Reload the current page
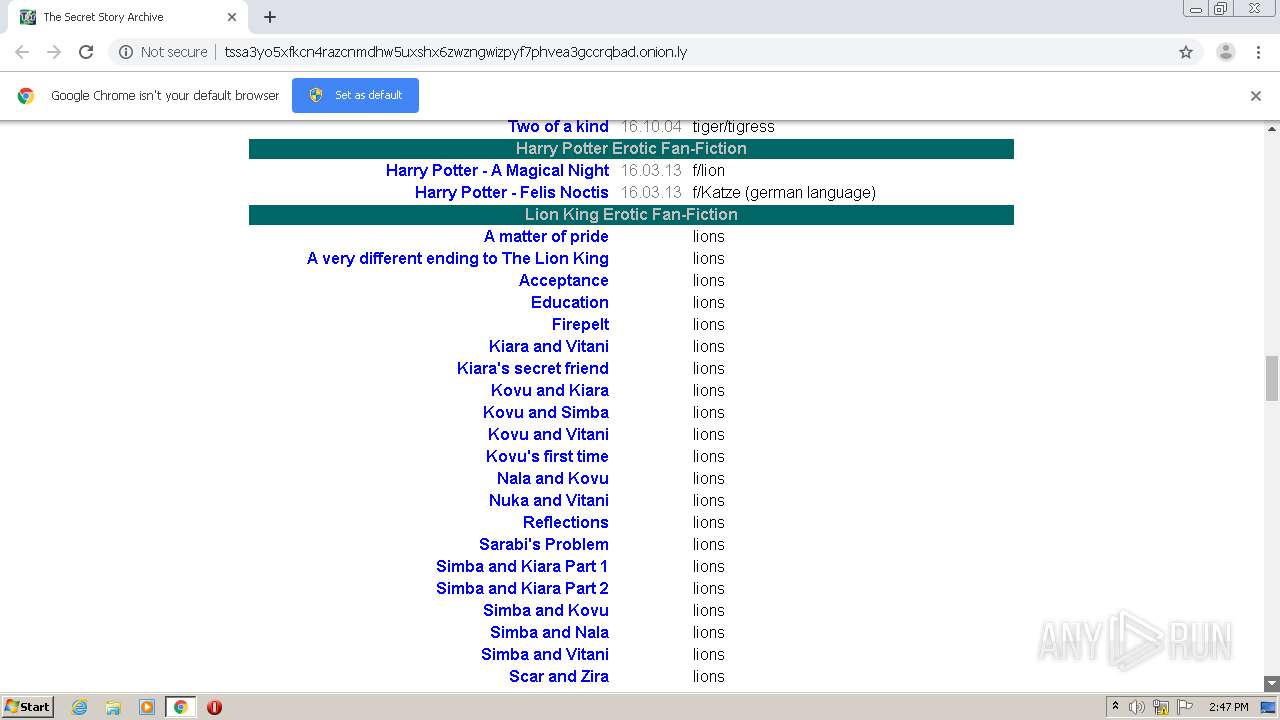Image resolution: width=1280 pixels, height=720 pixels. point(86,52)
